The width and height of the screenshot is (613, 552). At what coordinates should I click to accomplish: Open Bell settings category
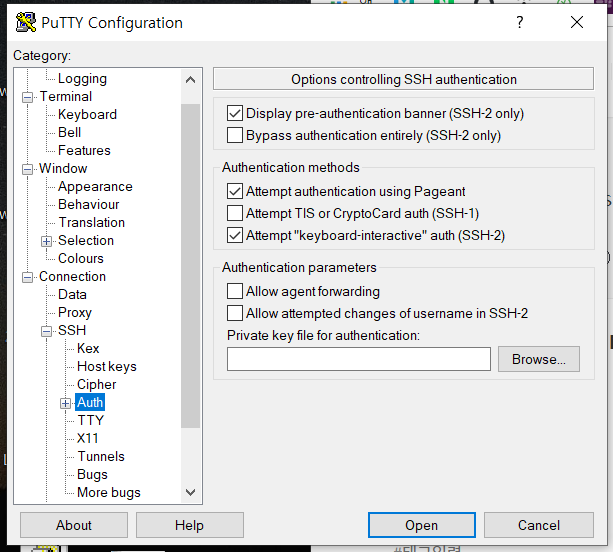pyautogui.click(x=69, y=133)
